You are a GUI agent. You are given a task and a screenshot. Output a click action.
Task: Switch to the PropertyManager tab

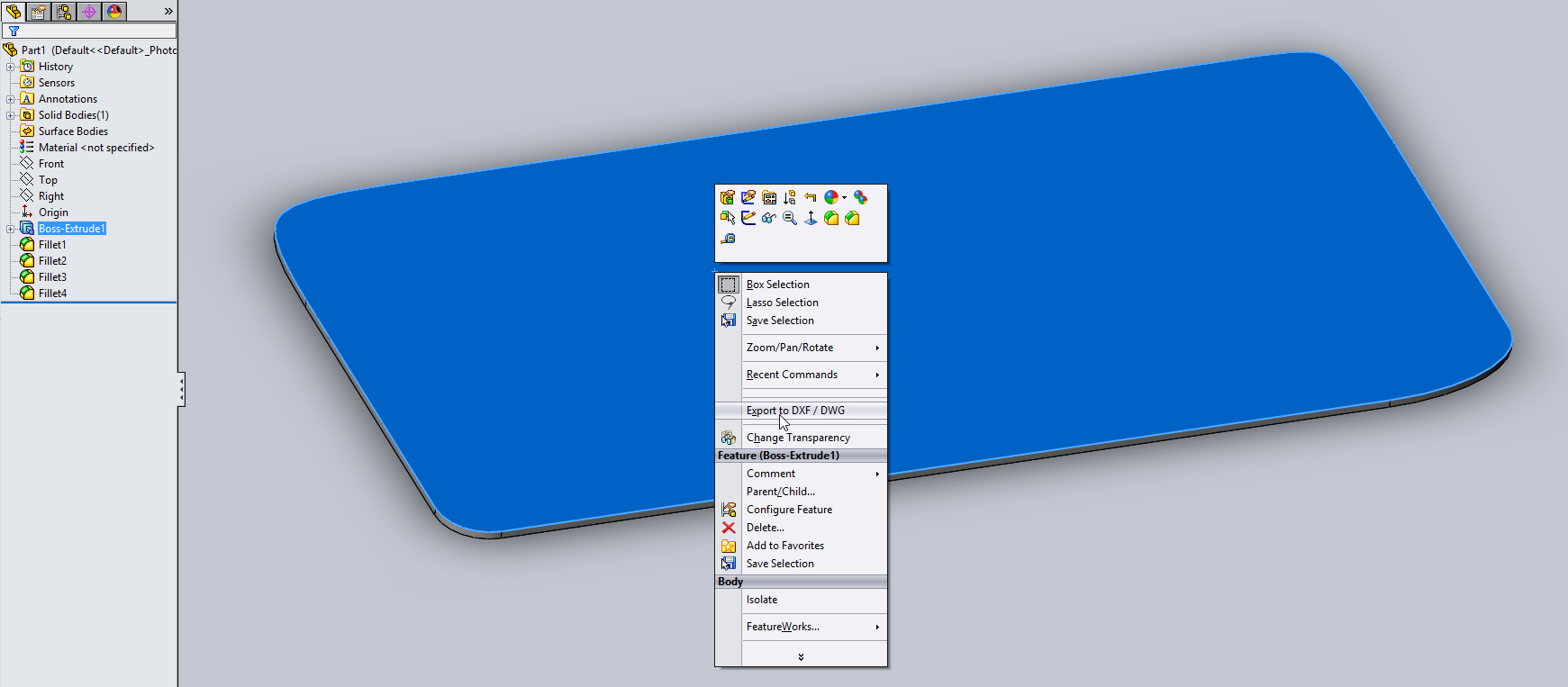[x=39, y=12]
